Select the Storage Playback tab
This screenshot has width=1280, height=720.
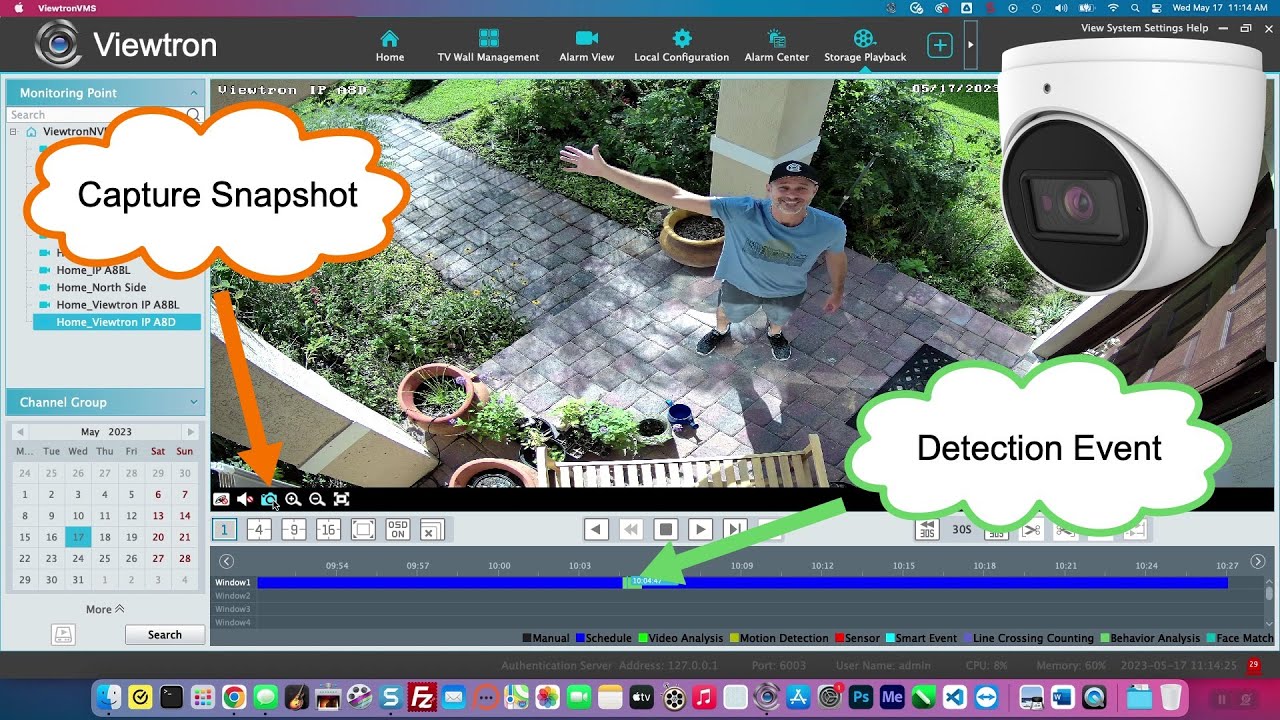865,46
